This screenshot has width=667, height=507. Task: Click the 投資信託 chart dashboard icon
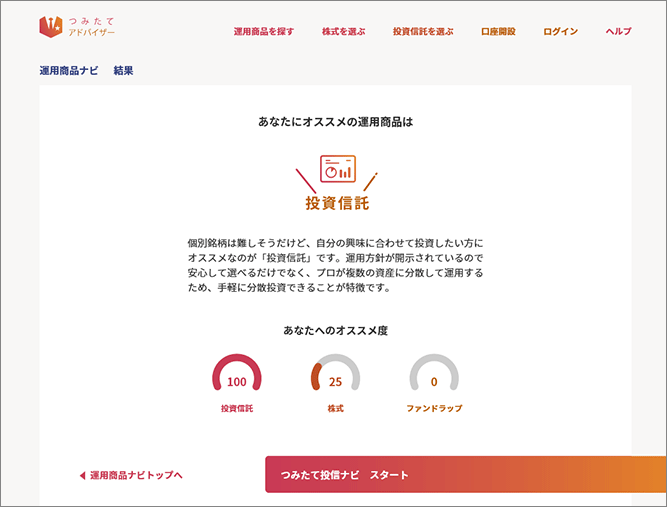(x=337, y=169)
